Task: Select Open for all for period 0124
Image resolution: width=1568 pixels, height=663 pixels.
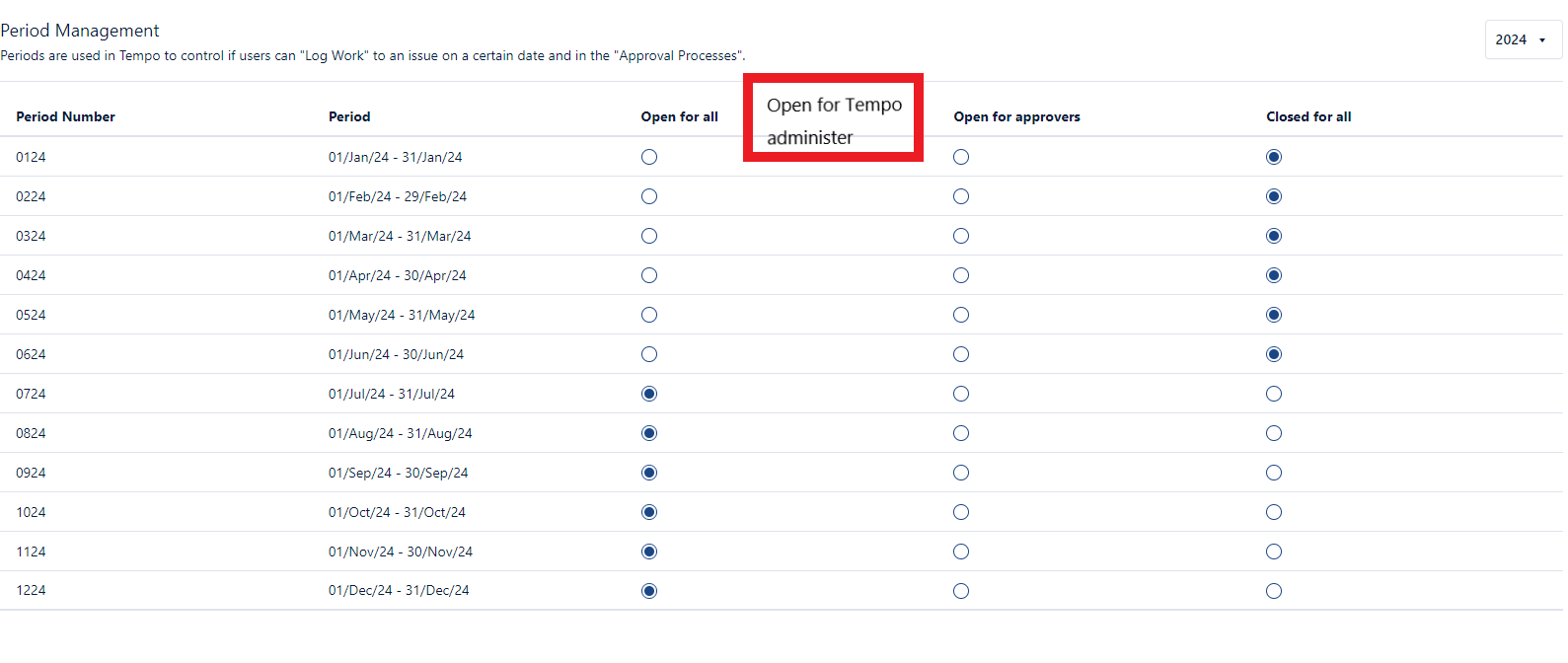Action: (649, 157)
